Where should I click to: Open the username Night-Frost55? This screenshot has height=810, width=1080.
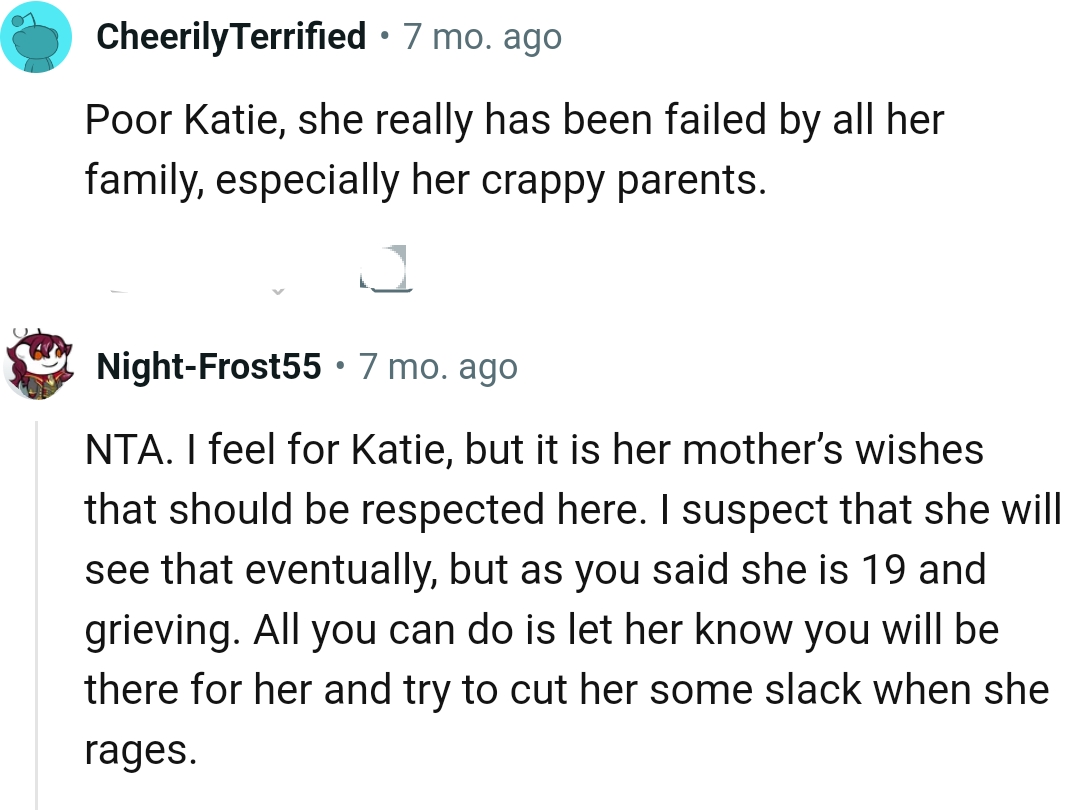coord(207,366)
